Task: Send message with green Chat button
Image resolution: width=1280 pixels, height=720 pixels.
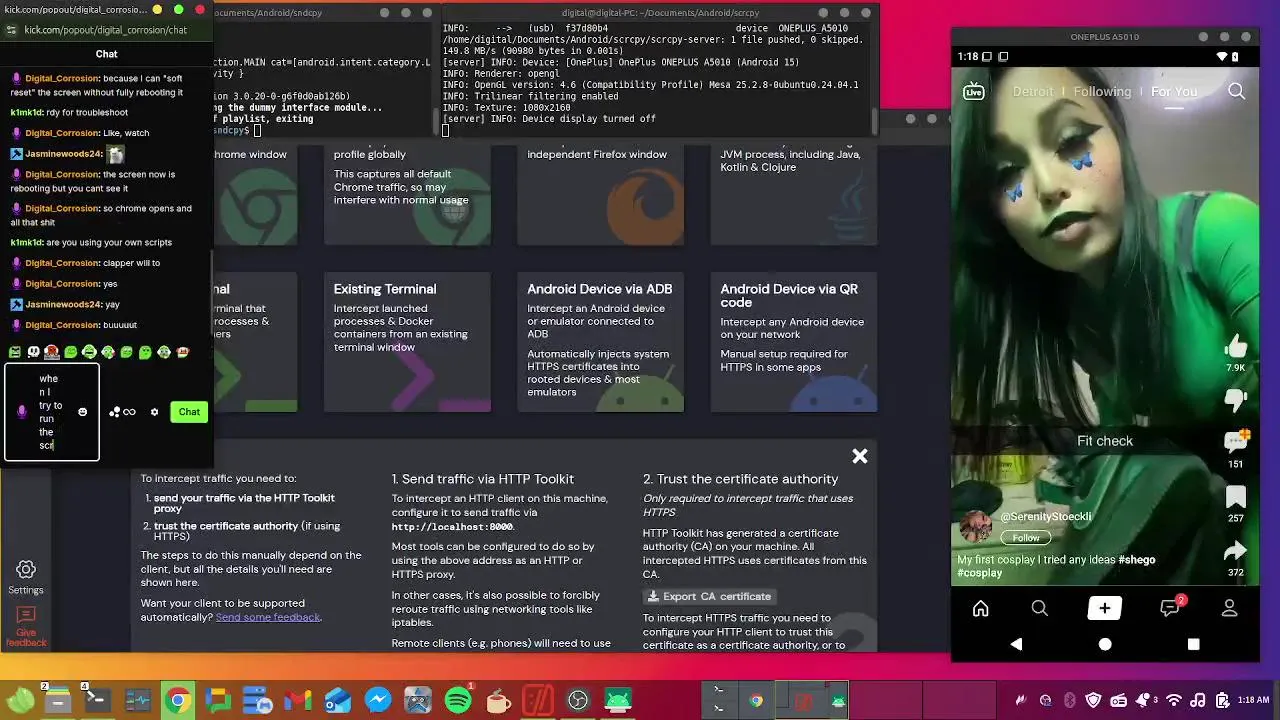Action: click(189, 412)
